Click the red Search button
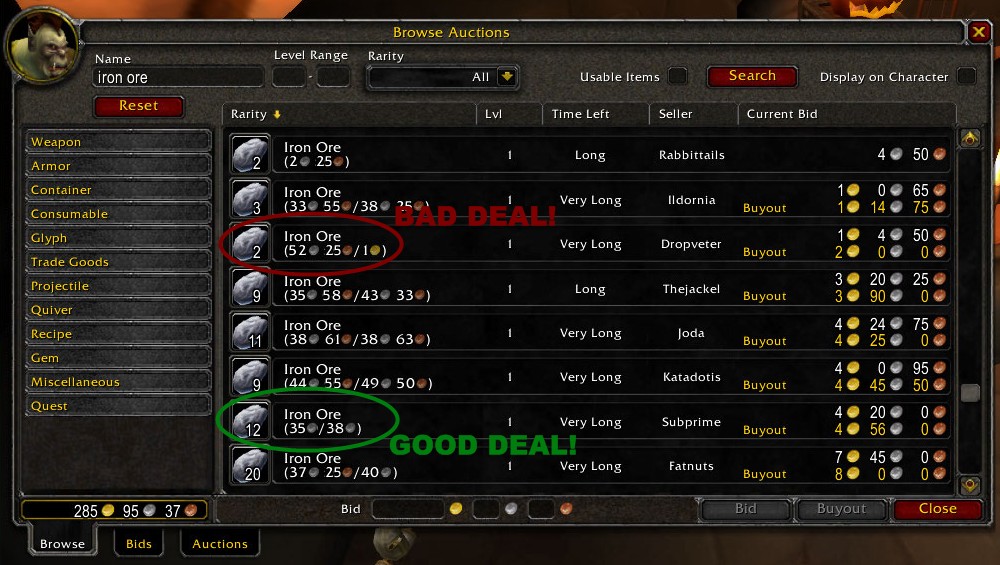 point(752,76)
